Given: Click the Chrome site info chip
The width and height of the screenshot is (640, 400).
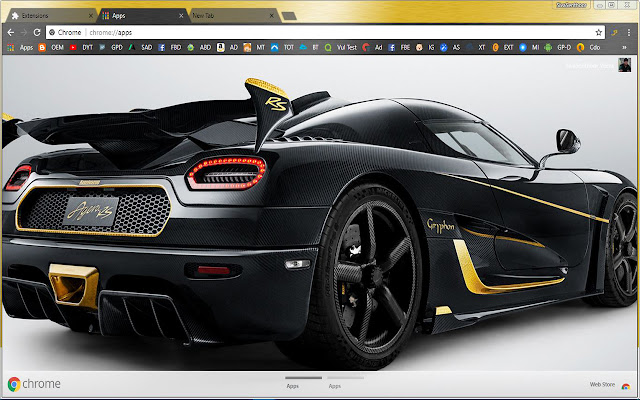Looking at the screenshot, I should [x=65, y=32].
